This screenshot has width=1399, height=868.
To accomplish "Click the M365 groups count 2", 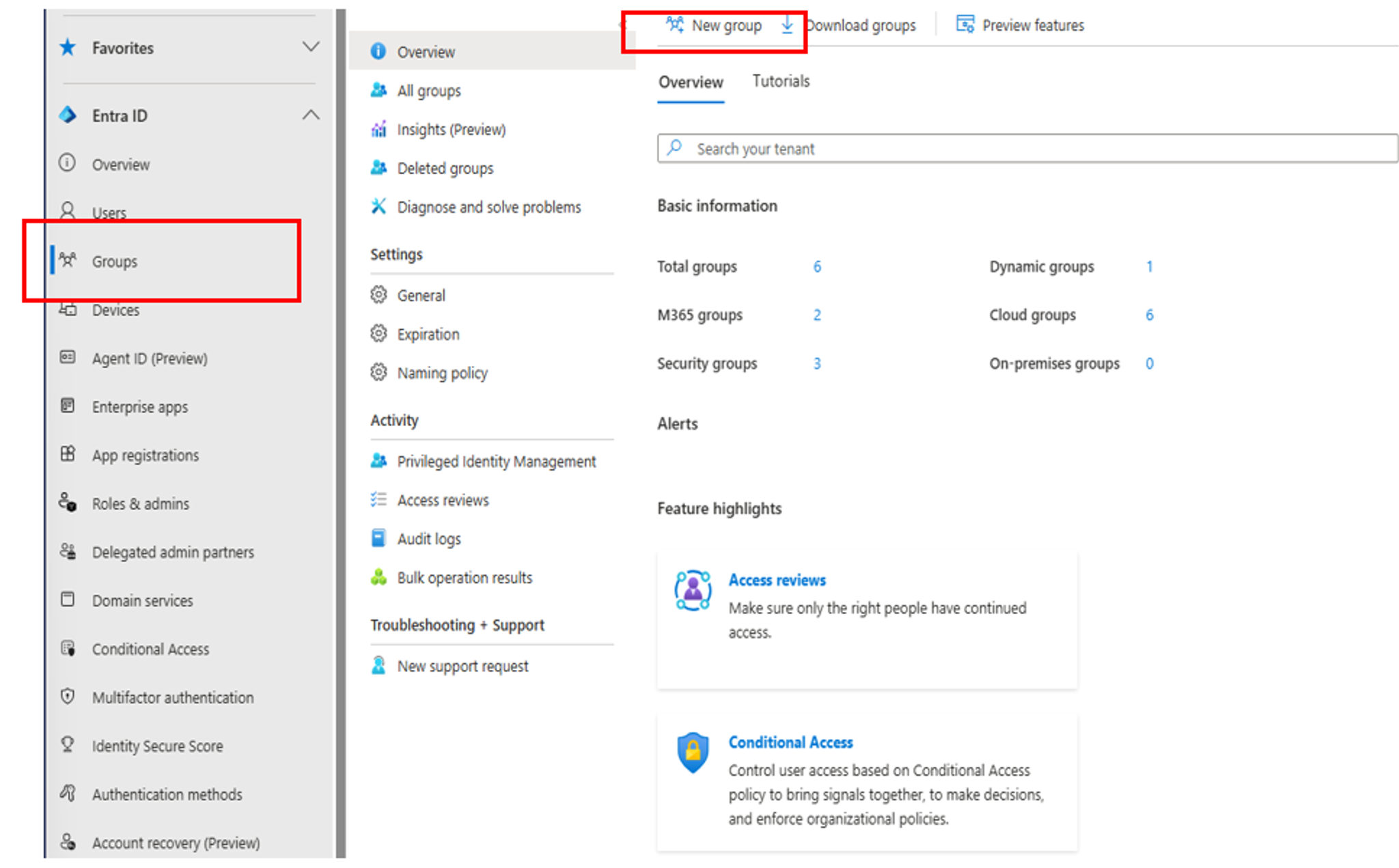I will (817, 315).
